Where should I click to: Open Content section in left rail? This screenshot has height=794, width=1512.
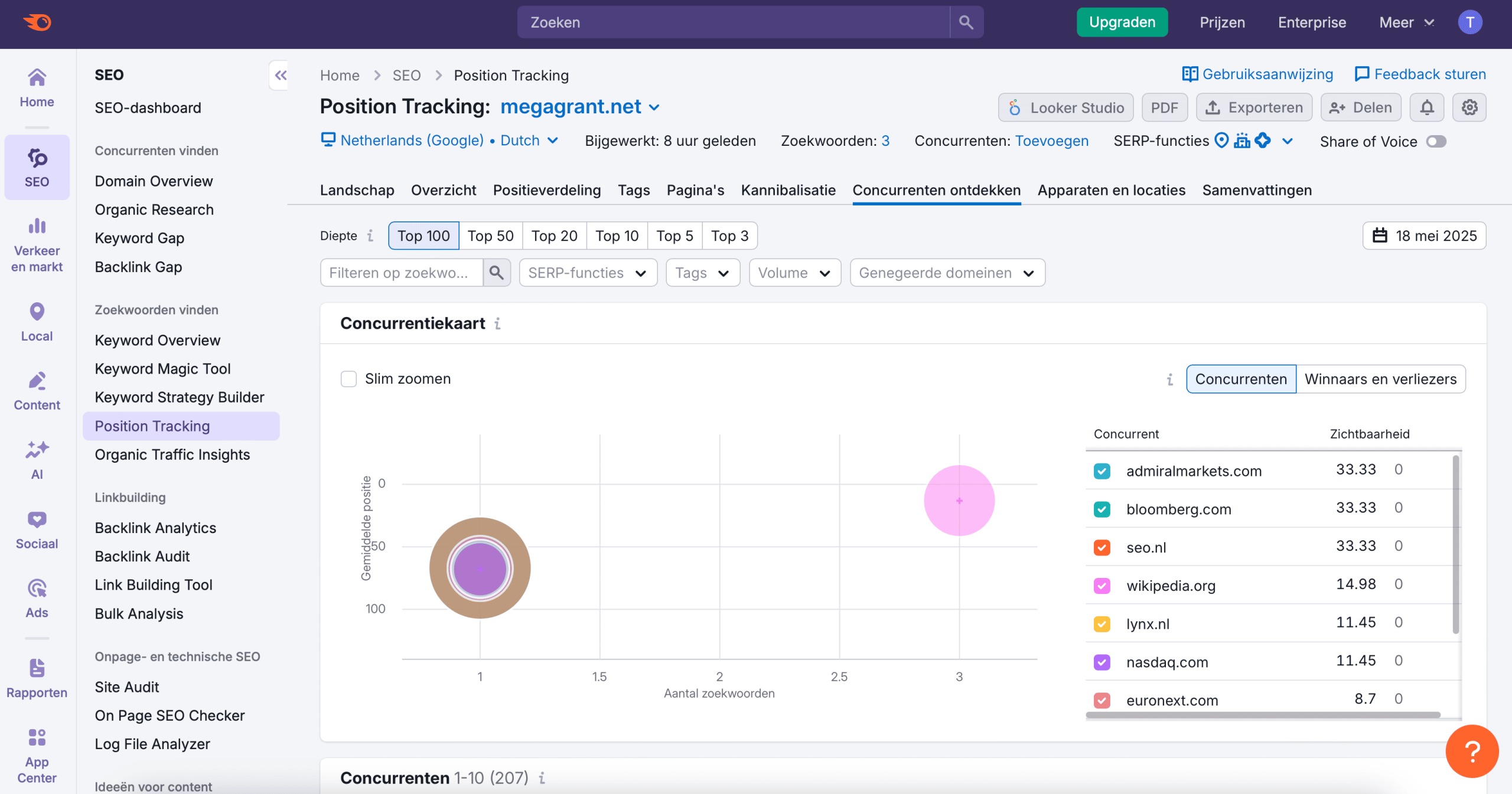(x=37, y=391)
